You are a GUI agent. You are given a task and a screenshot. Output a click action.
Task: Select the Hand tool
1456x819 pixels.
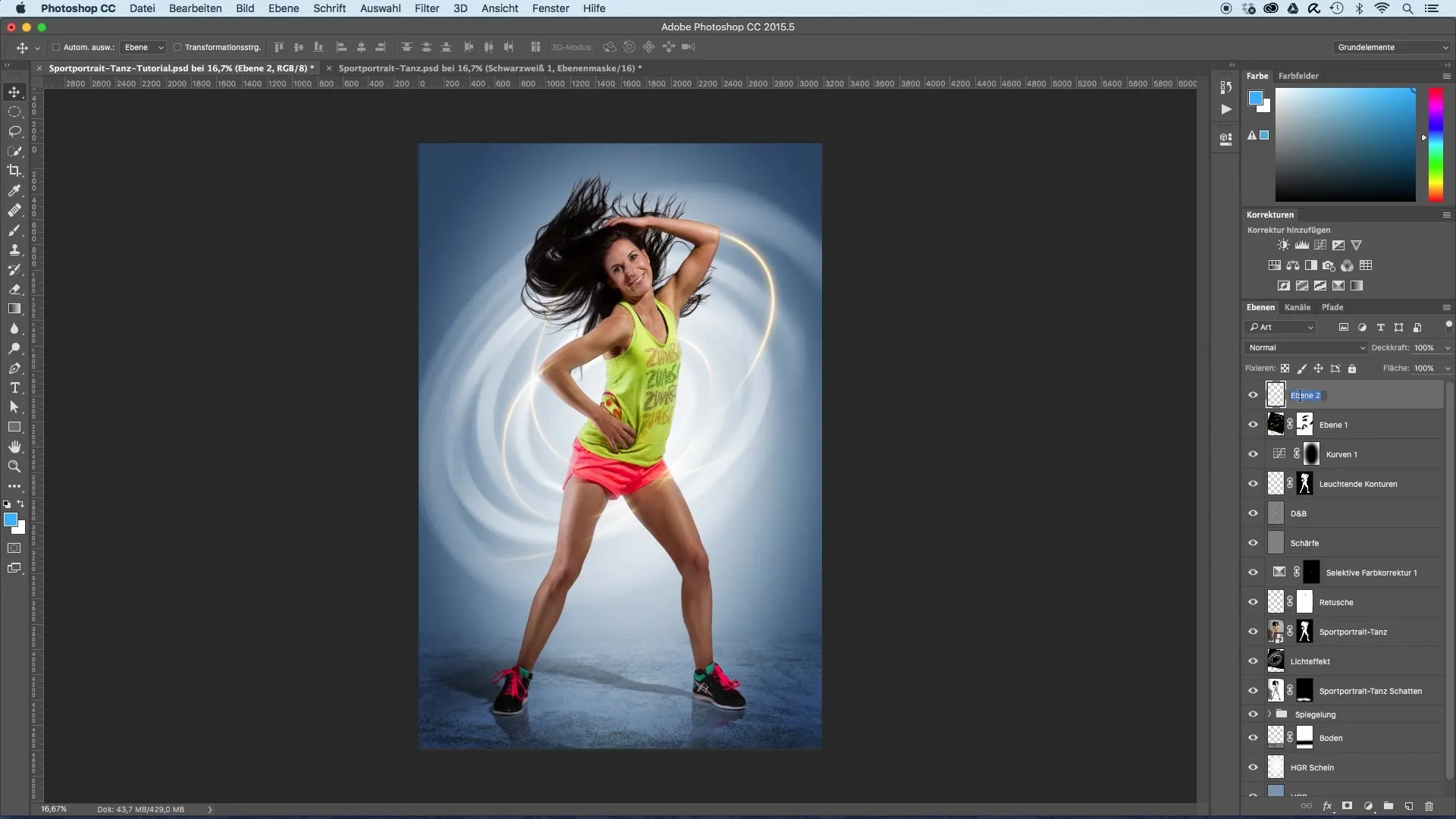pyautogui.click(x=14, y=447)
